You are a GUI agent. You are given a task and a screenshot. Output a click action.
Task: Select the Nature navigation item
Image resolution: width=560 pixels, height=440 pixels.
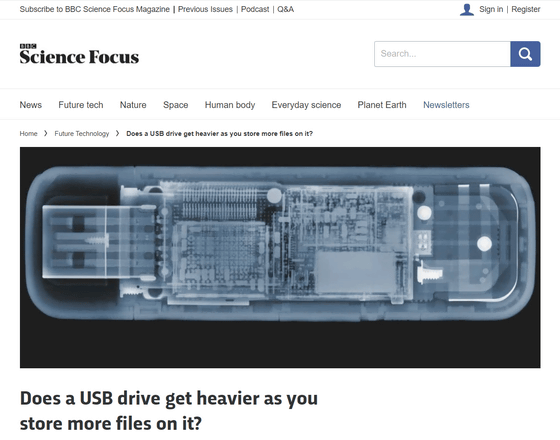(x=133, y=105)
